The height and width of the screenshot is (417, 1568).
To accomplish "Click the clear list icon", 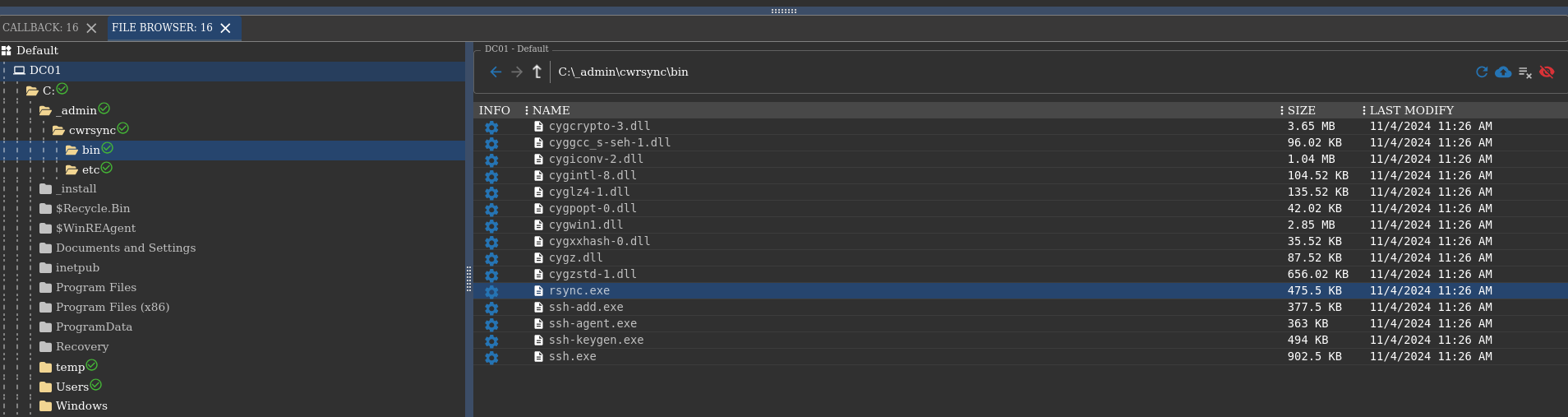I will point(1525,72).
